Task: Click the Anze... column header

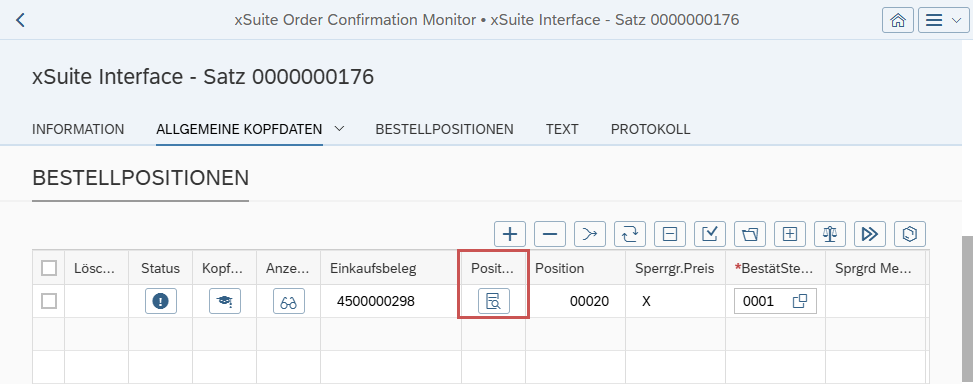Action: click(x=289, y=268)
